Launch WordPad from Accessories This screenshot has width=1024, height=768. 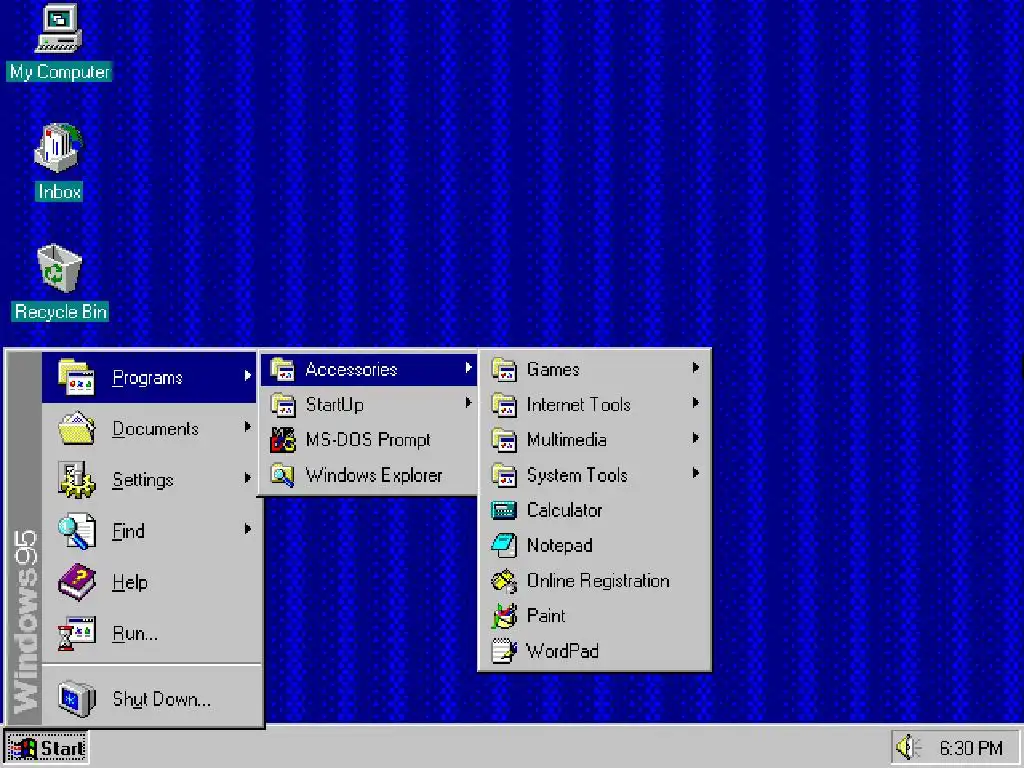594,651
